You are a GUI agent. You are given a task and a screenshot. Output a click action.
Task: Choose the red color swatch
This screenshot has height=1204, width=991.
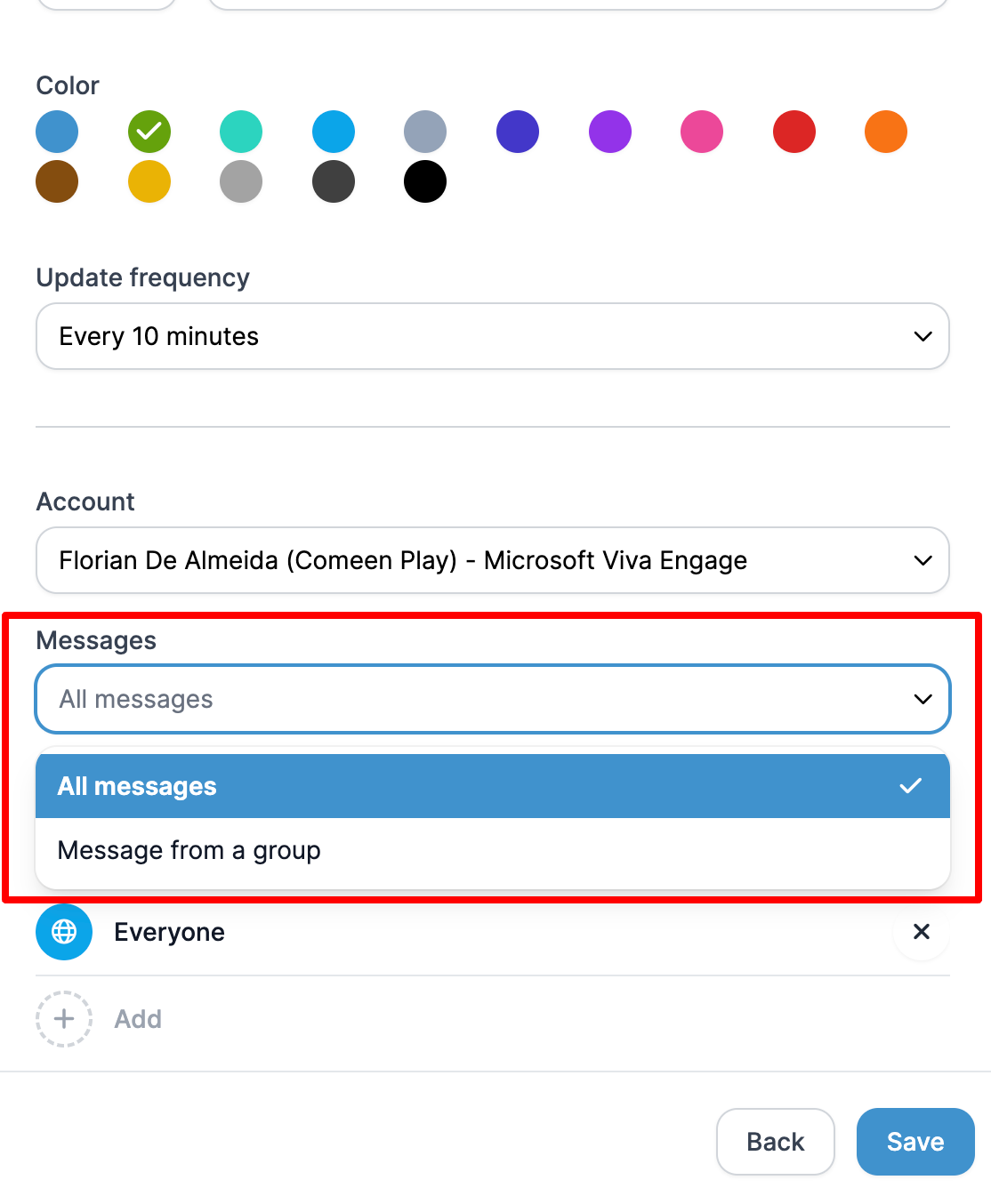click(x=794, y=132)
